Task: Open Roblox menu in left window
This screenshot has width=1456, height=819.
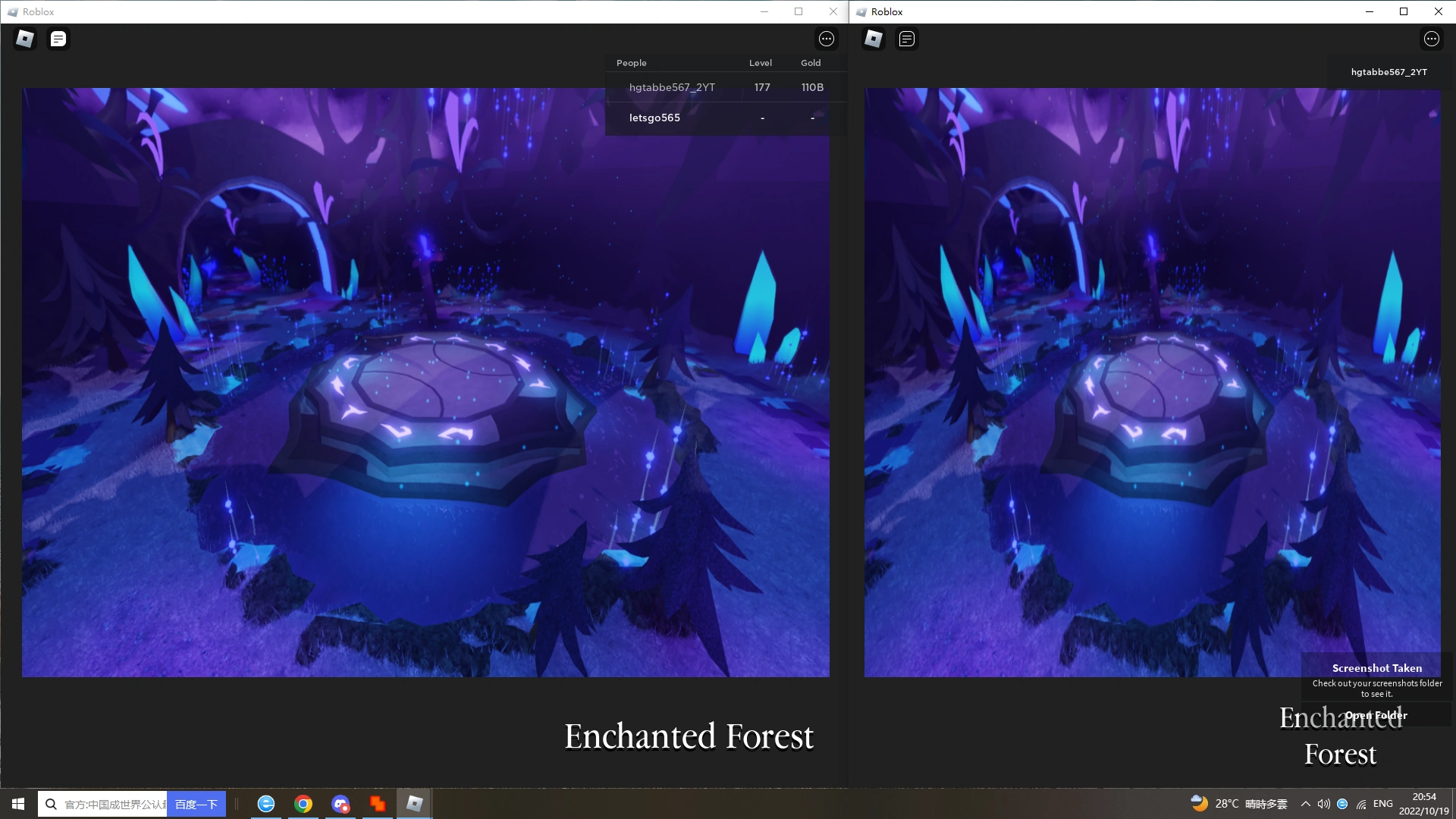Action: click(x=25, y=39)
